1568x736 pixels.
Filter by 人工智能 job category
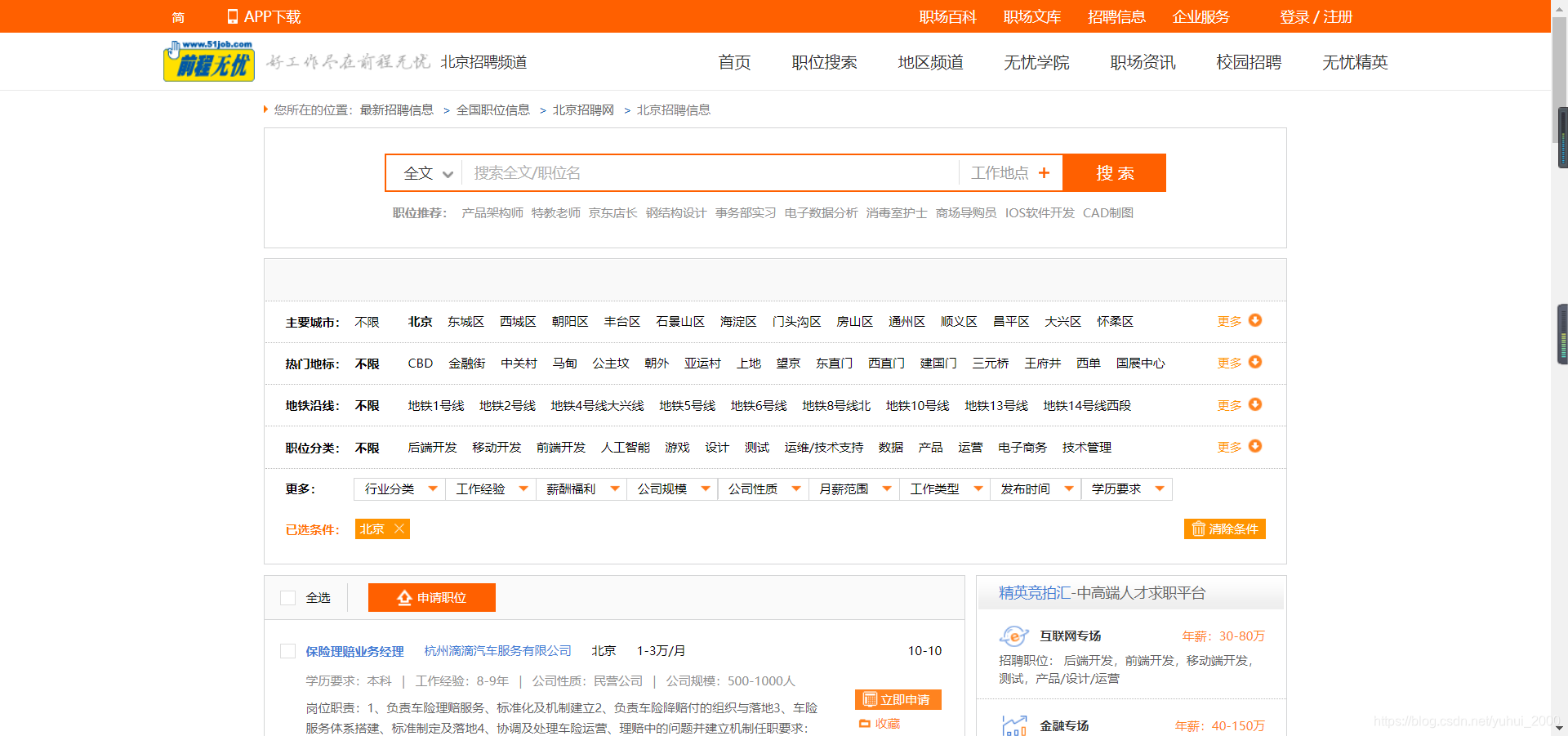pos(626,448)
